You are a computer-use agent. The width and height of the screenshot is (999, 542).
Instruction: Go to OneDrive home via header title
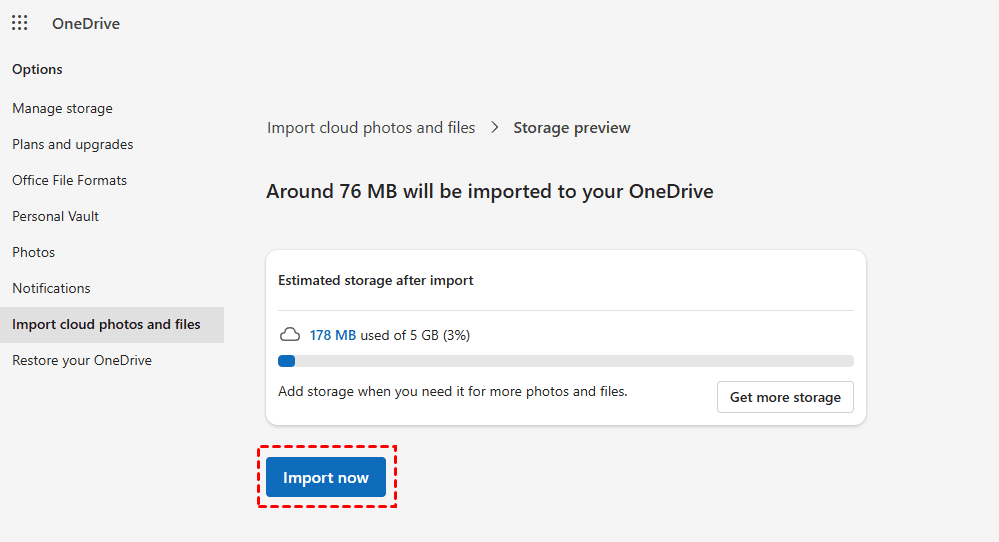point(86,23)
